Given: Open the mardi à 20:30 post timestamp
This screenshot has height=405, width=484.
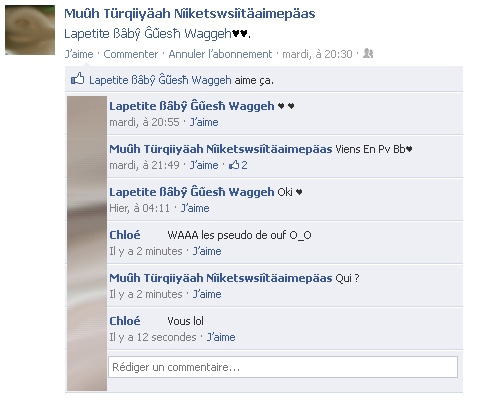Looking at the screenshot, I should tap(317, 54).
